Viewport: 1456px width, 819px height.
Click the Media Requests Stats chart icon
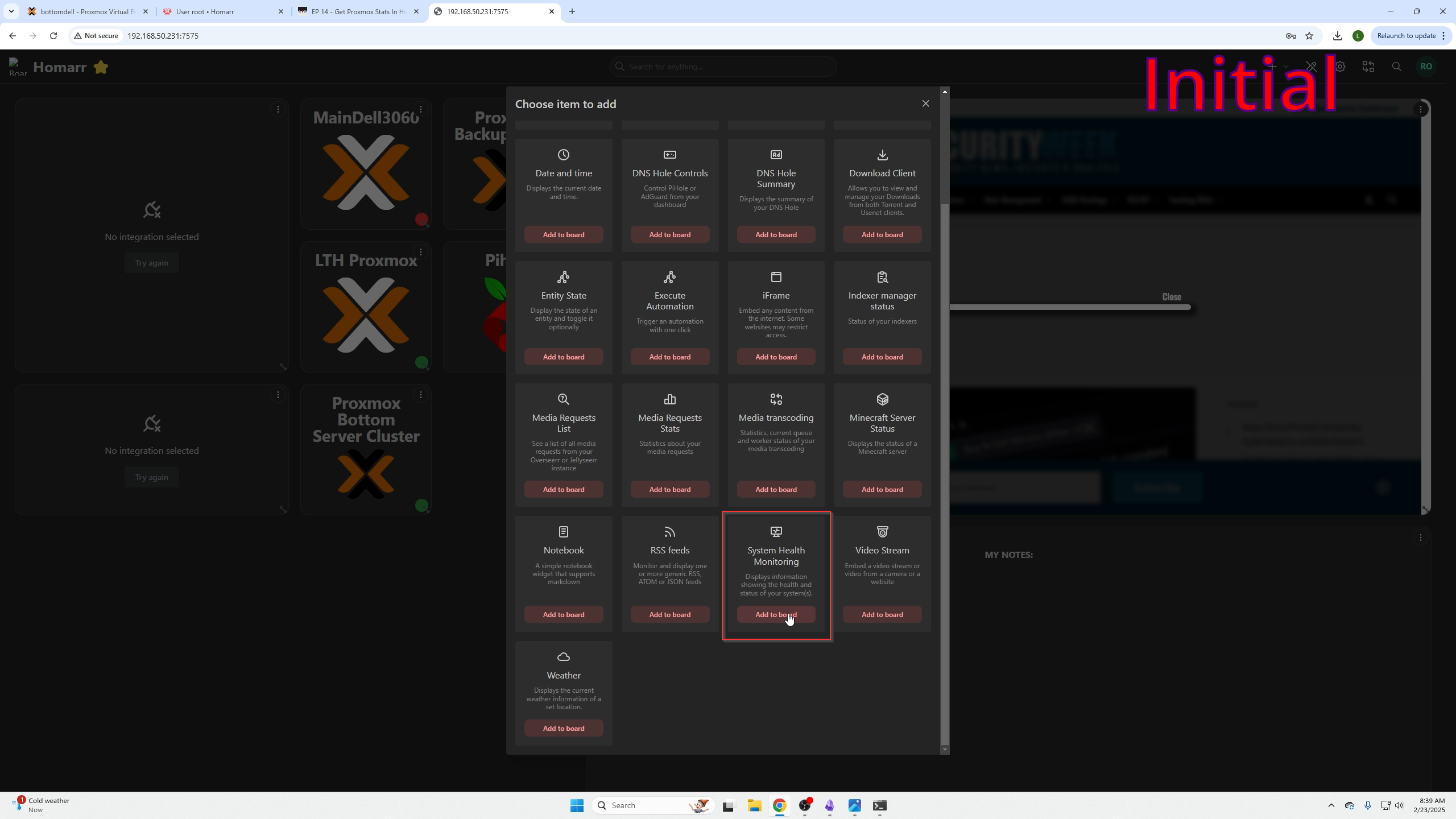[x=669, y=399]
